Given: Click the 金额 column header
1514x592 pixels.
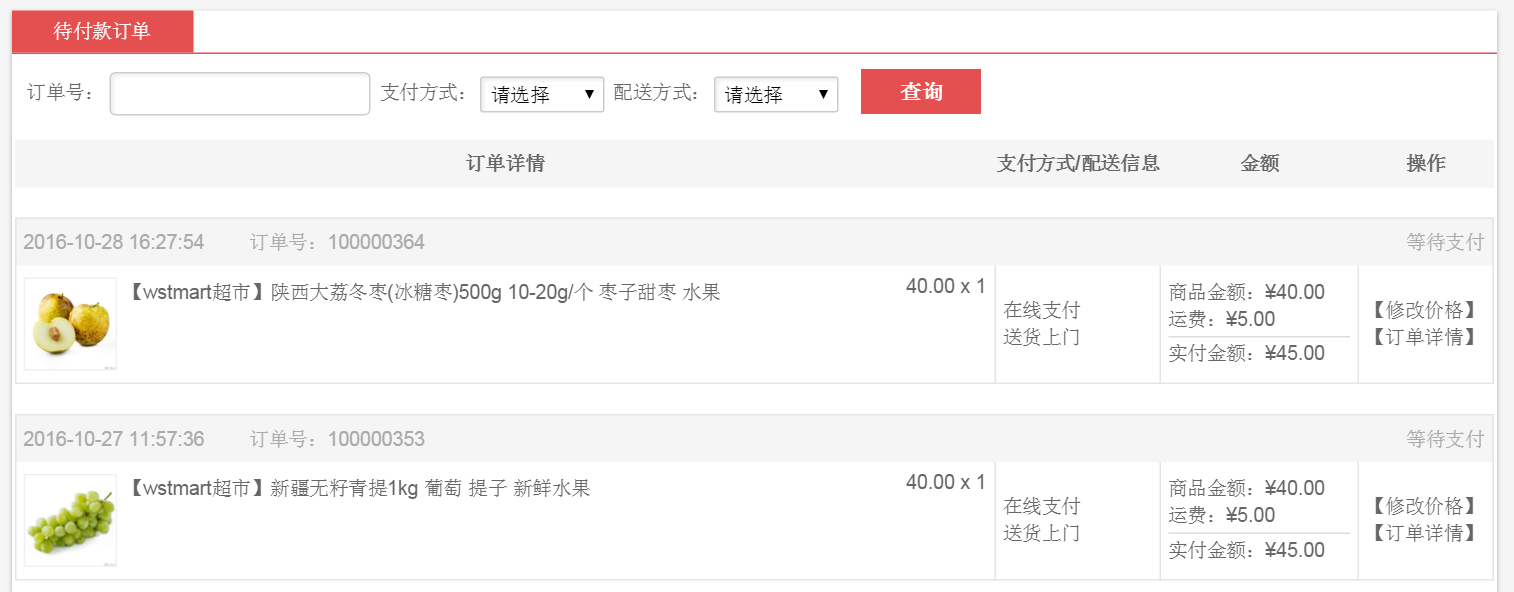Looking at the screenshot, I should pos(1260,163).
